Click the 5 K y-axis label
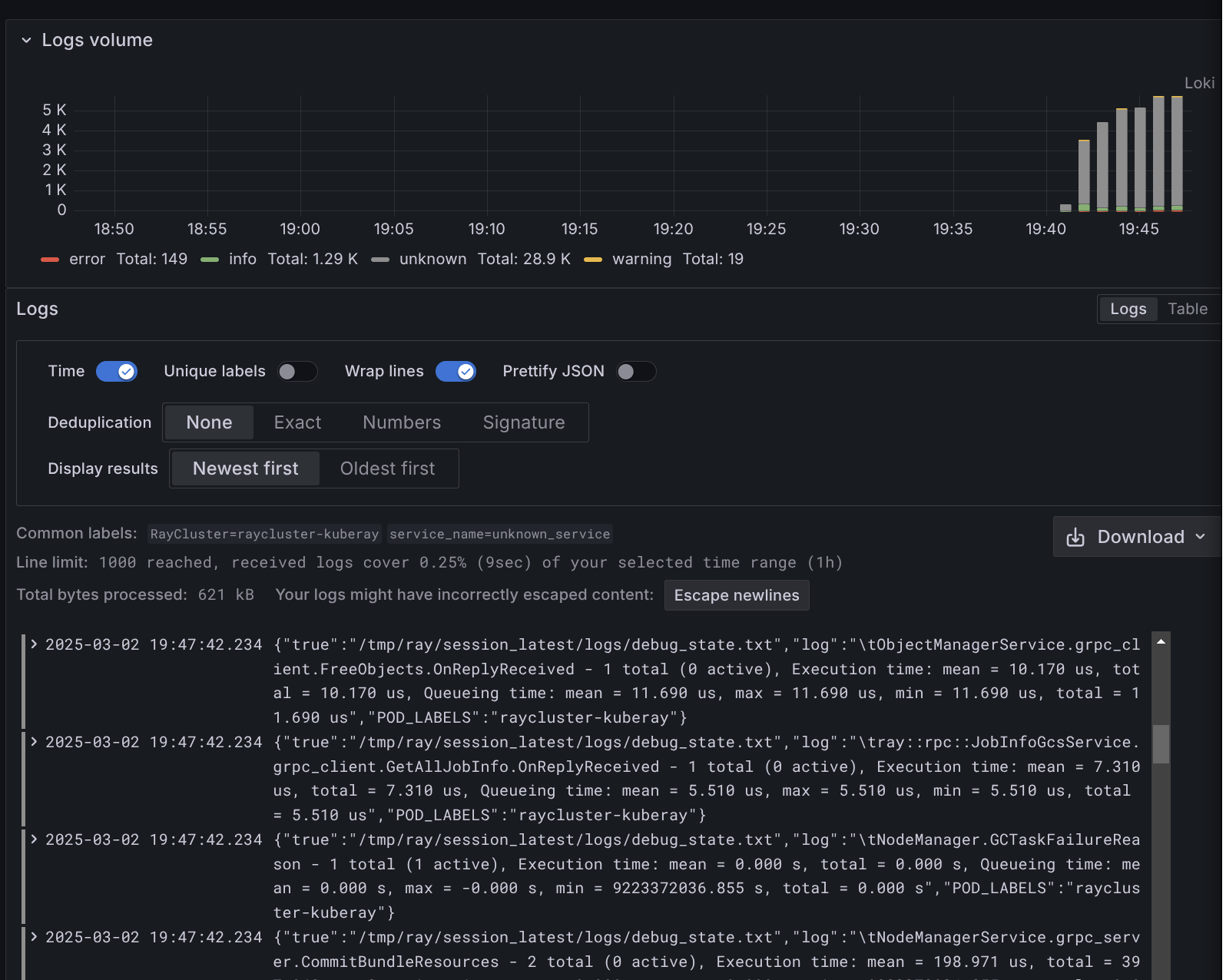 pyautogui.click(x=55, y=110)
